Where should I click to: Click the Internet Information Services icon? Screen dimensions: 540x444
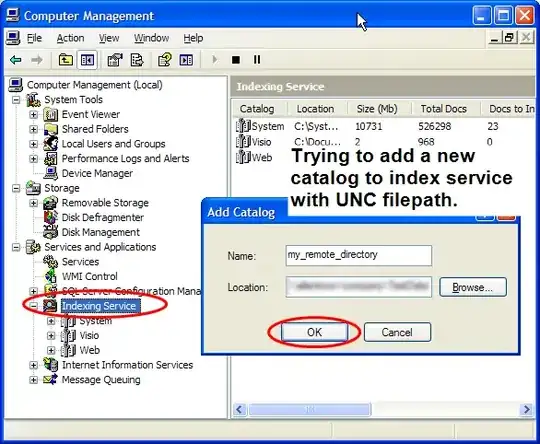(51, 365)
